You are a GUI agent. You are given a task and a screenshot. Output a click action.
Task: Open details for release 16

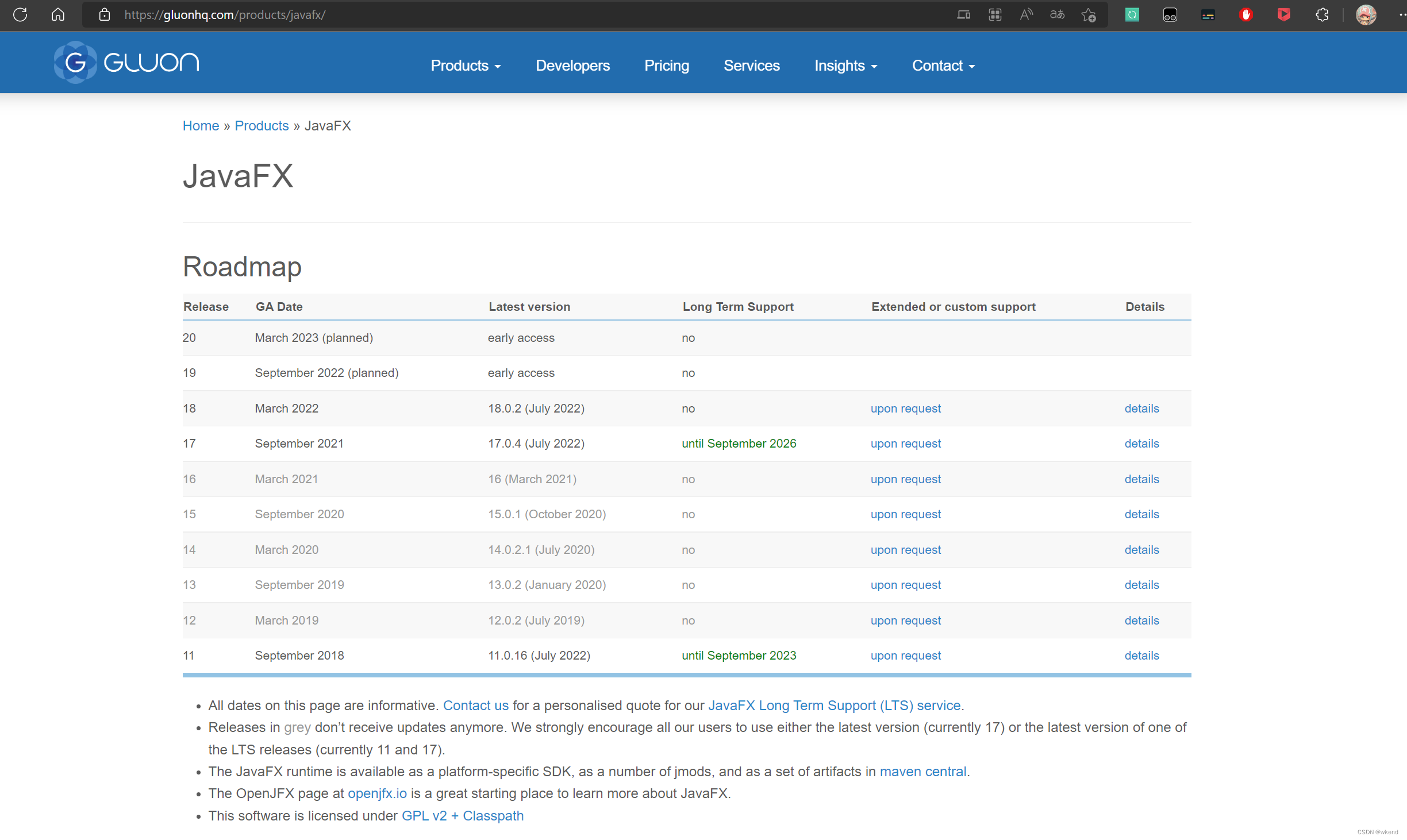pyautogui.click(x=1141, y=479)
